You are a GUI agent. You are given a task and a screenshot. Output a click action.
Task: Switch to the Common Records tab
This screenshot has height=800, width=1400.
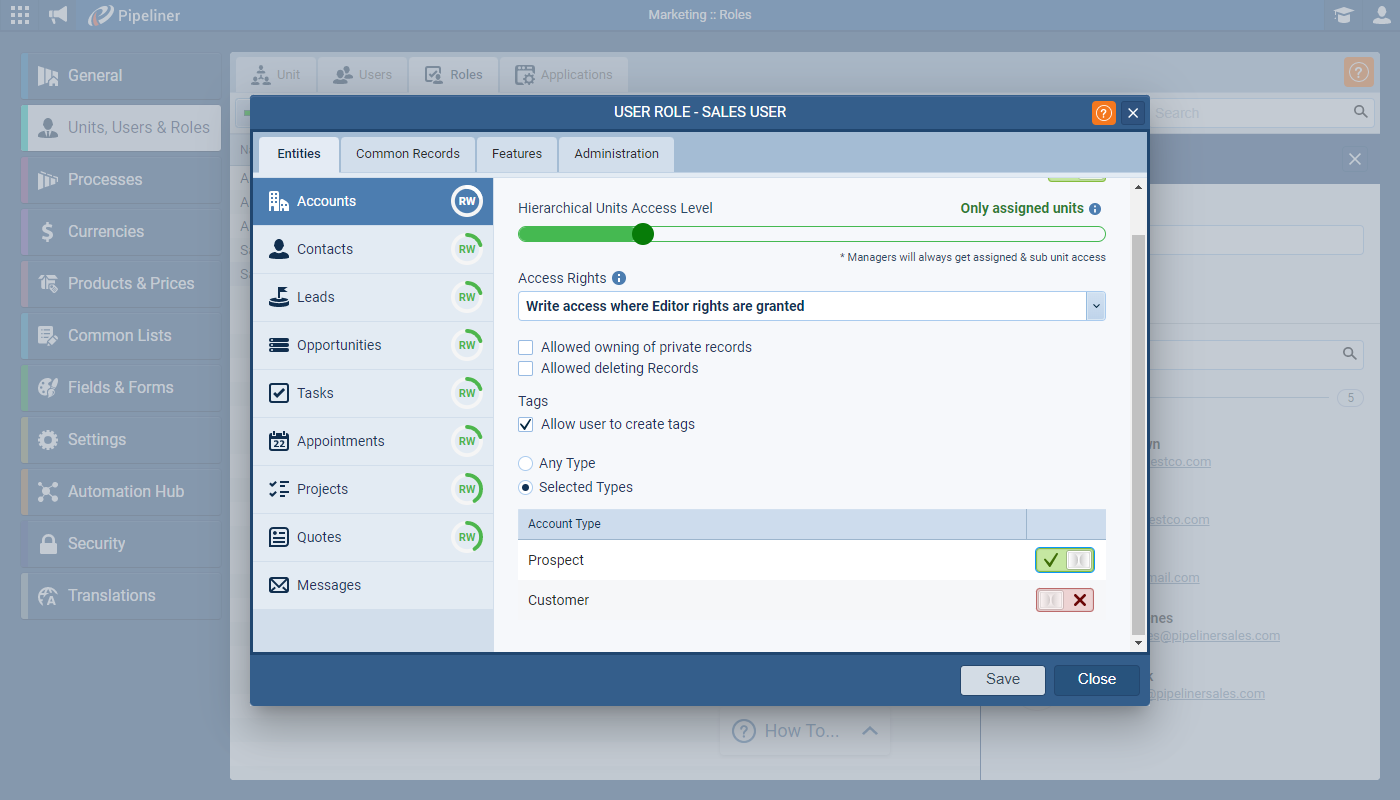tap(408, 154)
